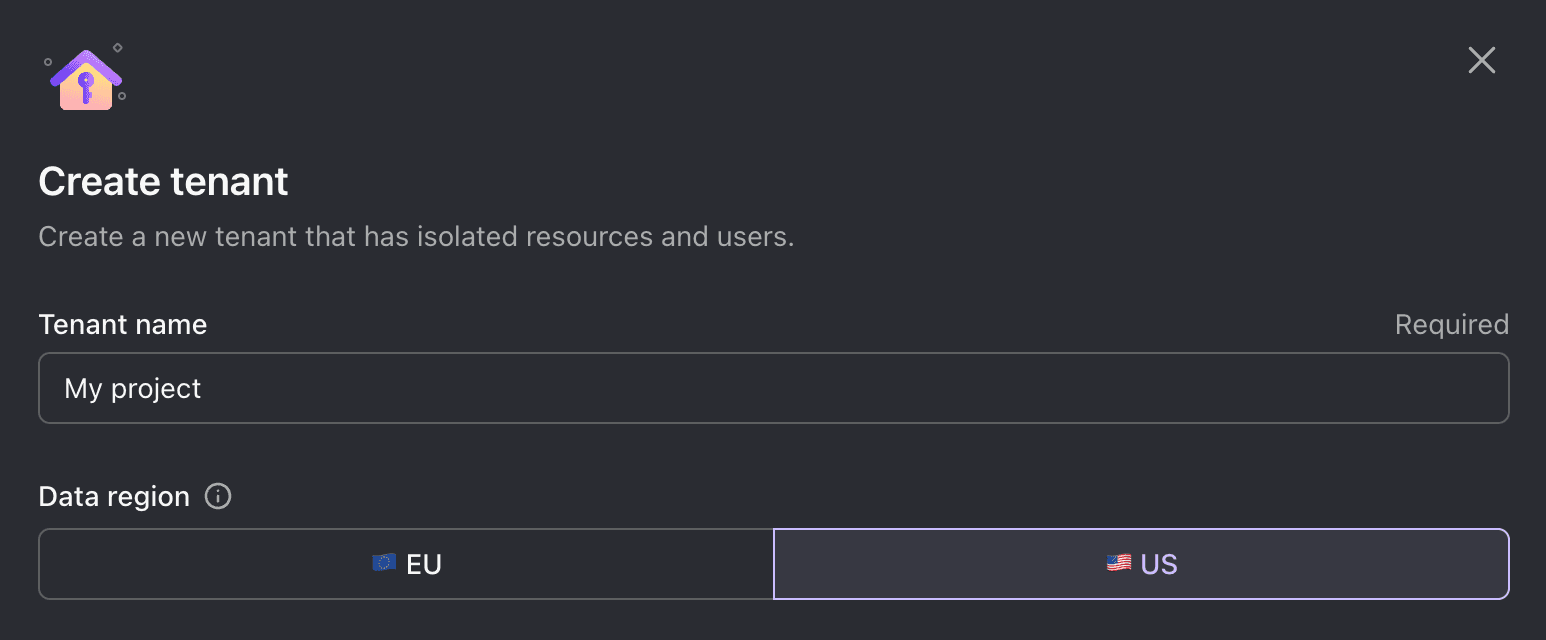The width and height of the screenshot is (1546, 640).
Task: Click the "Required" indicator text
Action: coord(1451,325)
